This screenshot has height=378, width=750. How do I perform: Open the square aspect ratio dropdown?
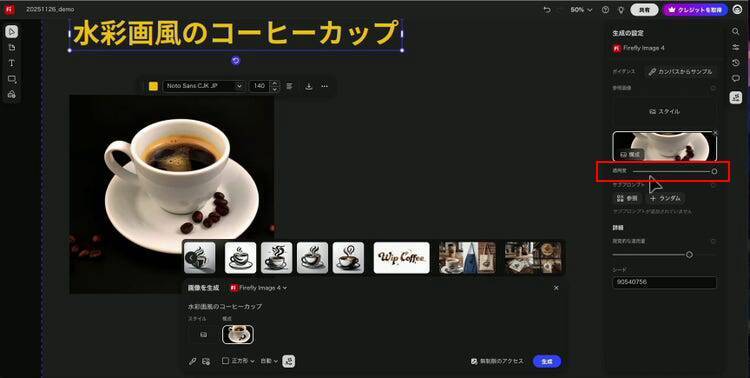(x=238, y=361)
